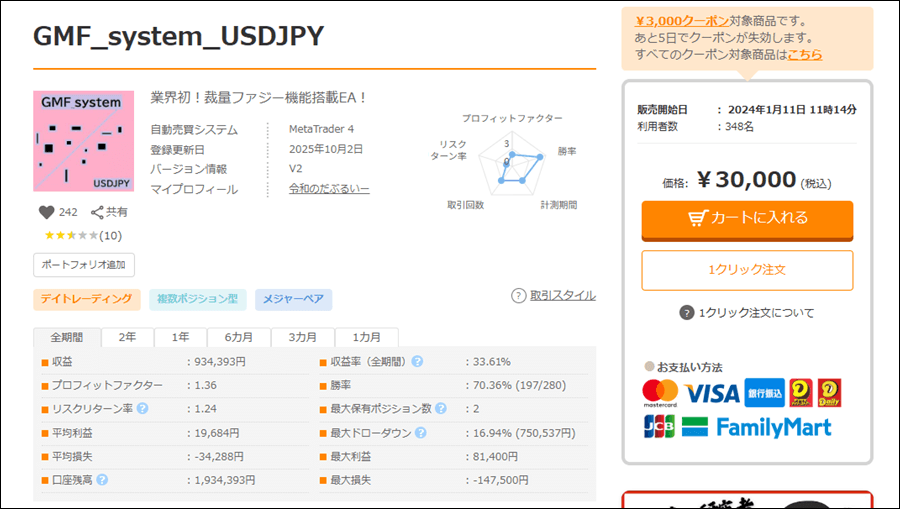
Task: Click the 19,684円 average profit value
Action: pyautogui.click(x=216, y=433)
